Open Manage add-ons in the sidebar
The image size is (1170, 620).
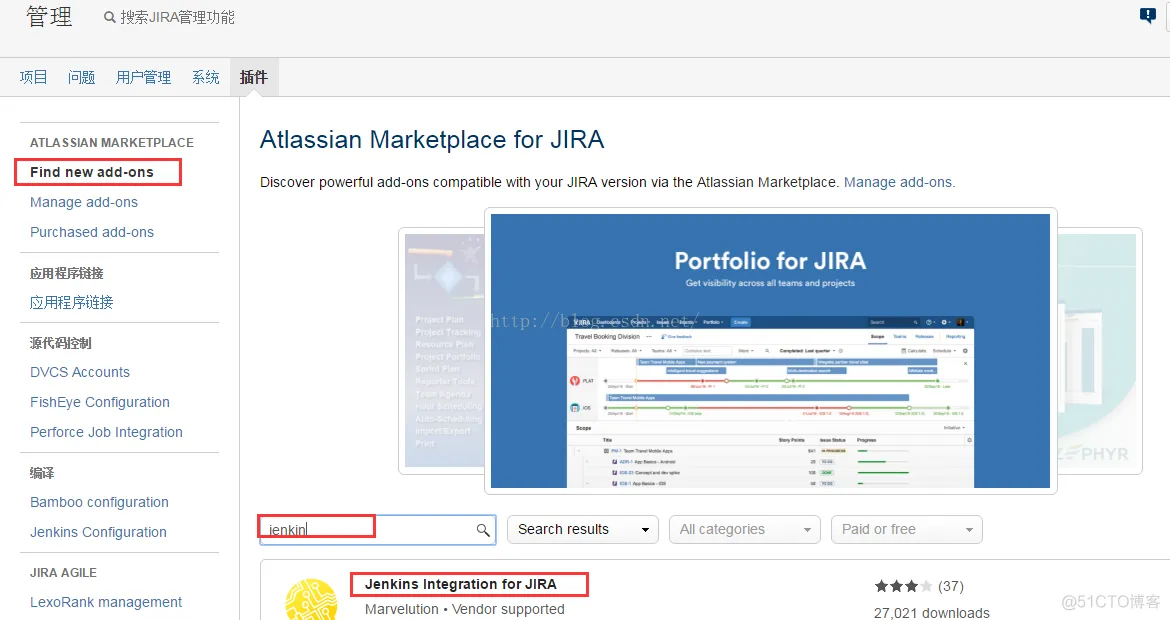(84, 202)
